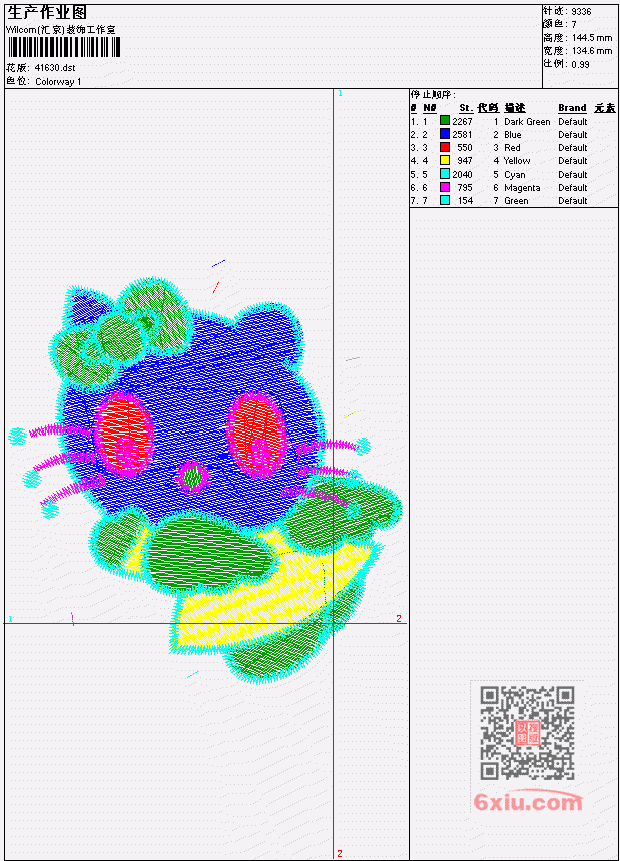
Task: Click the swatch in the Cyan row
Action: pyautogui.click(x=445, y=174)
